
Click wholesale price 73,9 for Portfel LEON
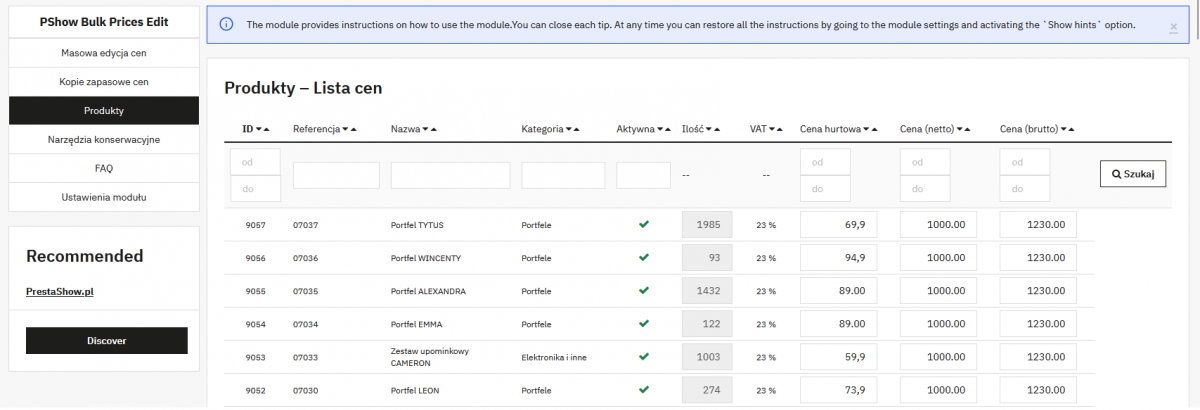[x=839, y=389]
